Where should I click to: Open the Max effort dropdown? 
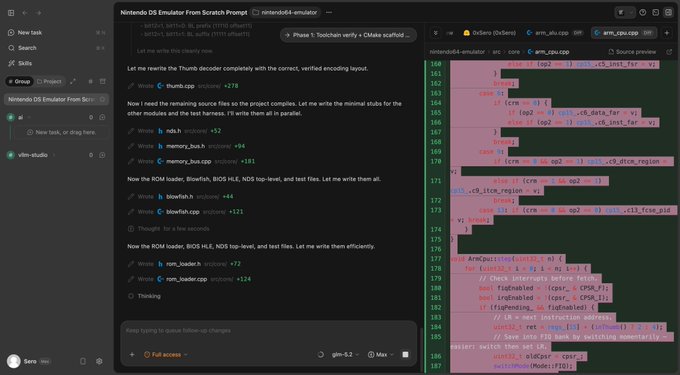(x=380, y=355)
